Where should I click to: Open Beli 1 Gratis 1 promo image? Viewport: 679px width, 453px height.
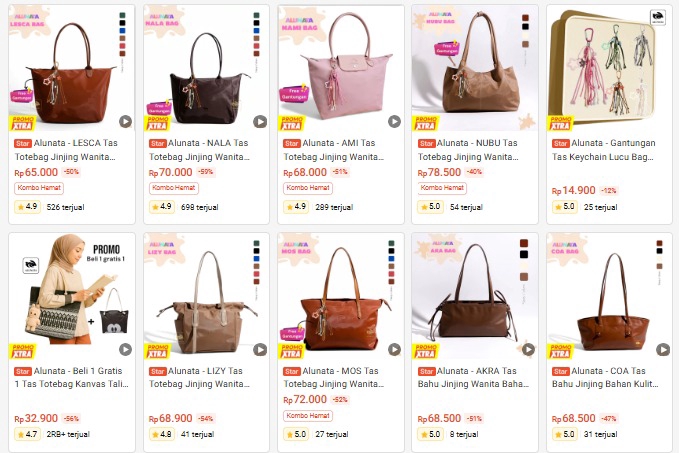pos(72,296)
